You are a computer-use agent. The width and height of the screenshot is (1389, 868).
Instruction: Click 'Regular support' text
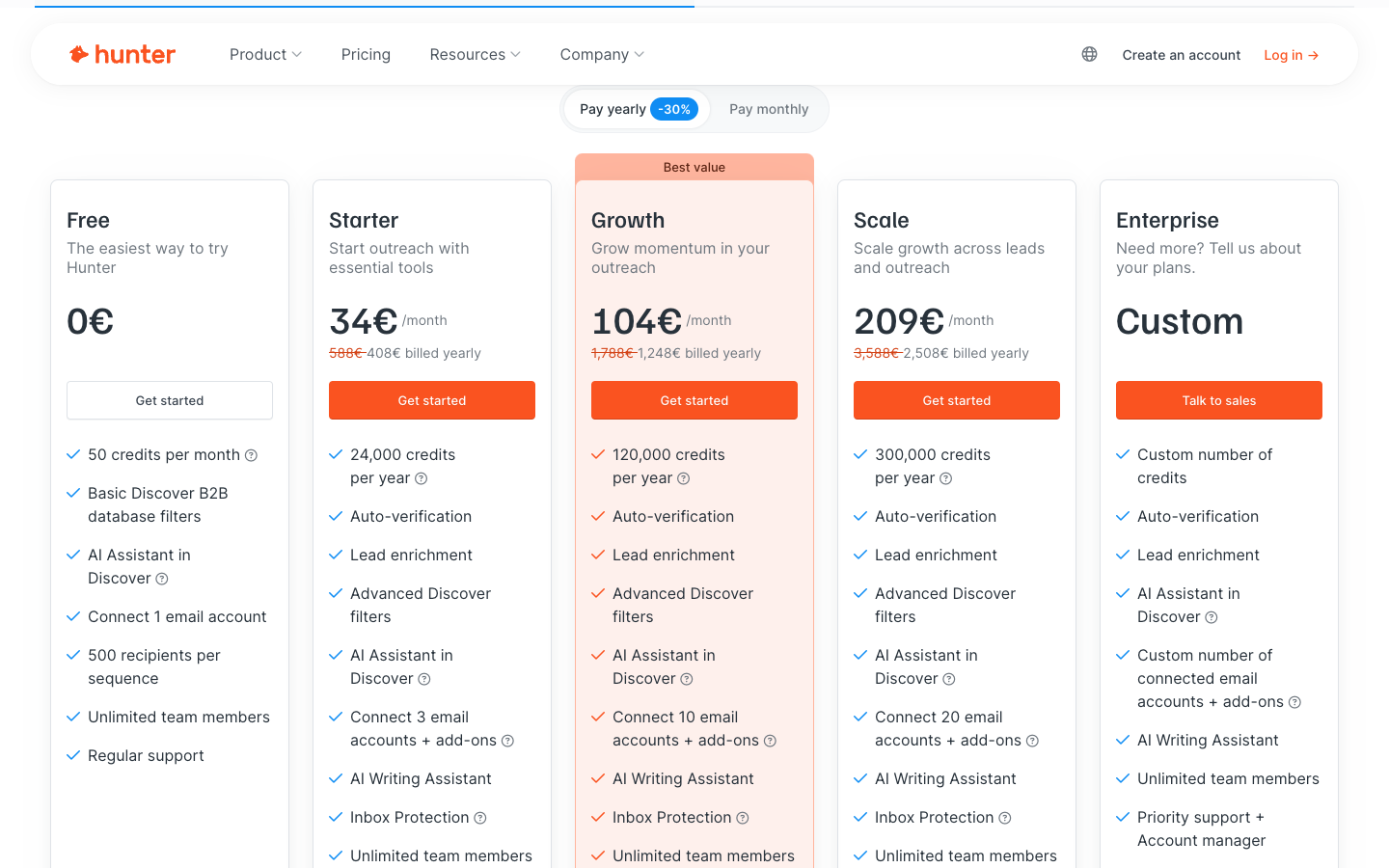146,756
